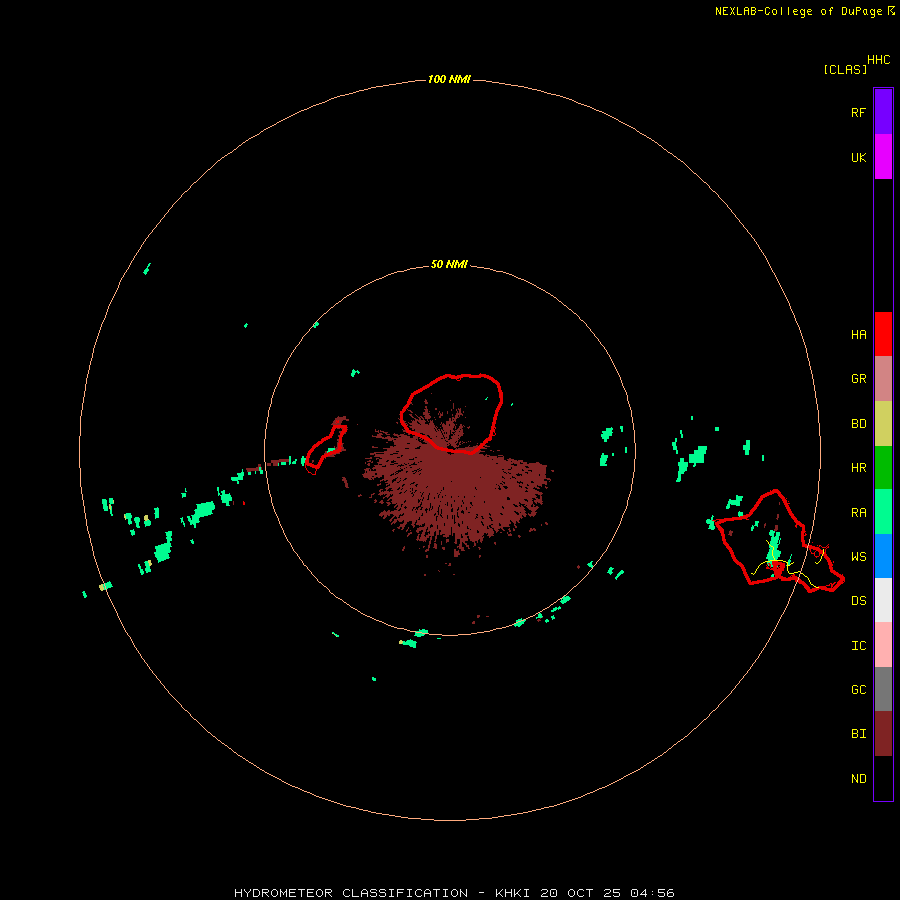The height and width of the screenshot is (900, 900).
Task: Click the ND black legend swatch
Action: pyautogui.click(x=883, y=778)
